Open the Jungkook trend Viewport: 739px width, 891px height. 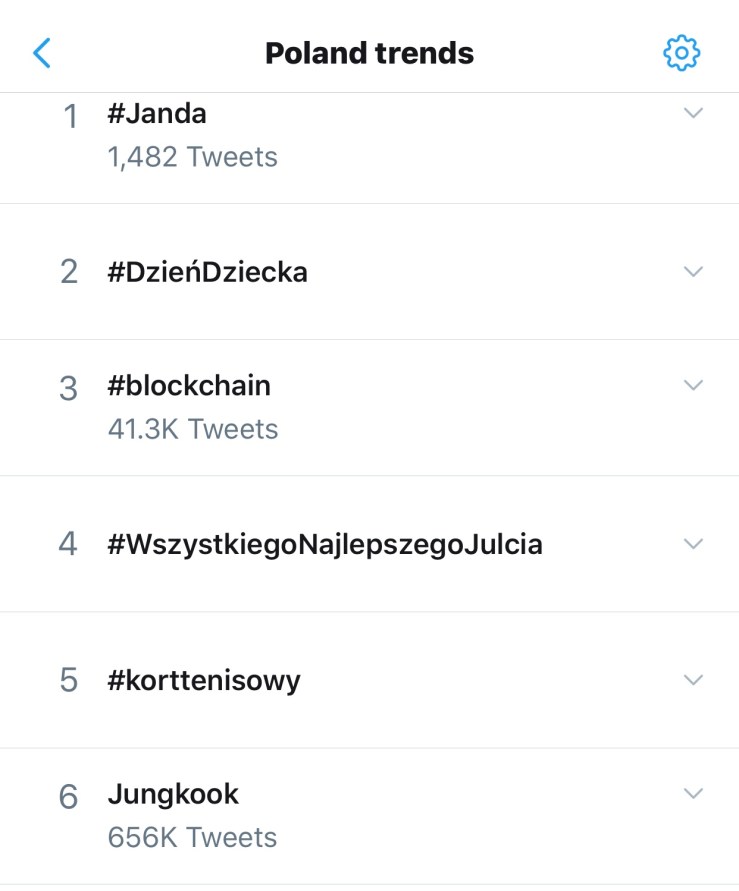click(x=173, y=795)
